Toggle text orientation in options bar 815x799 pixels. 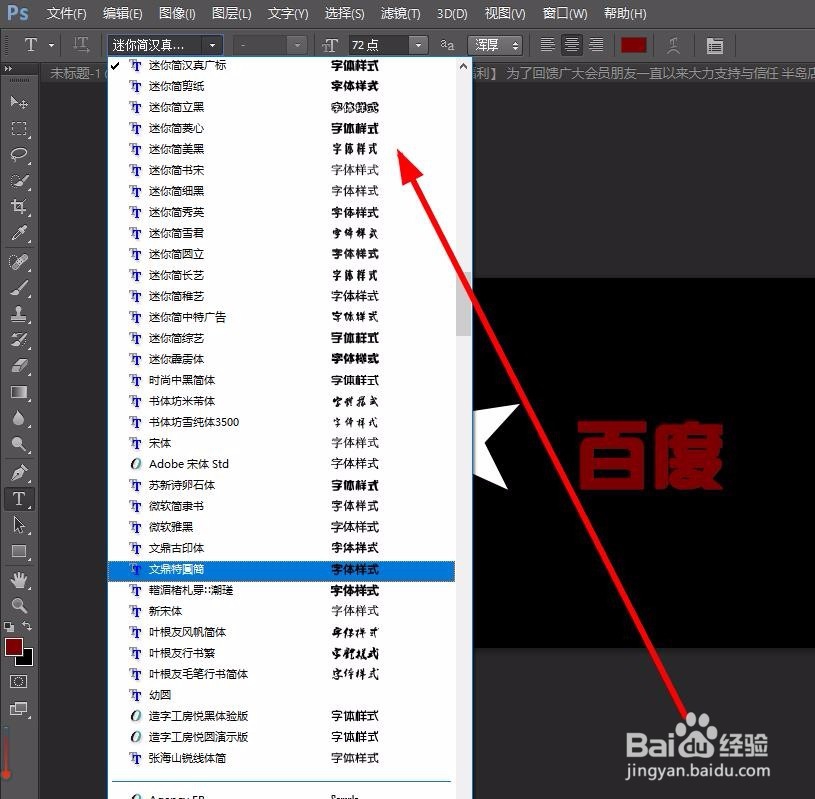[x=81, y=45]
